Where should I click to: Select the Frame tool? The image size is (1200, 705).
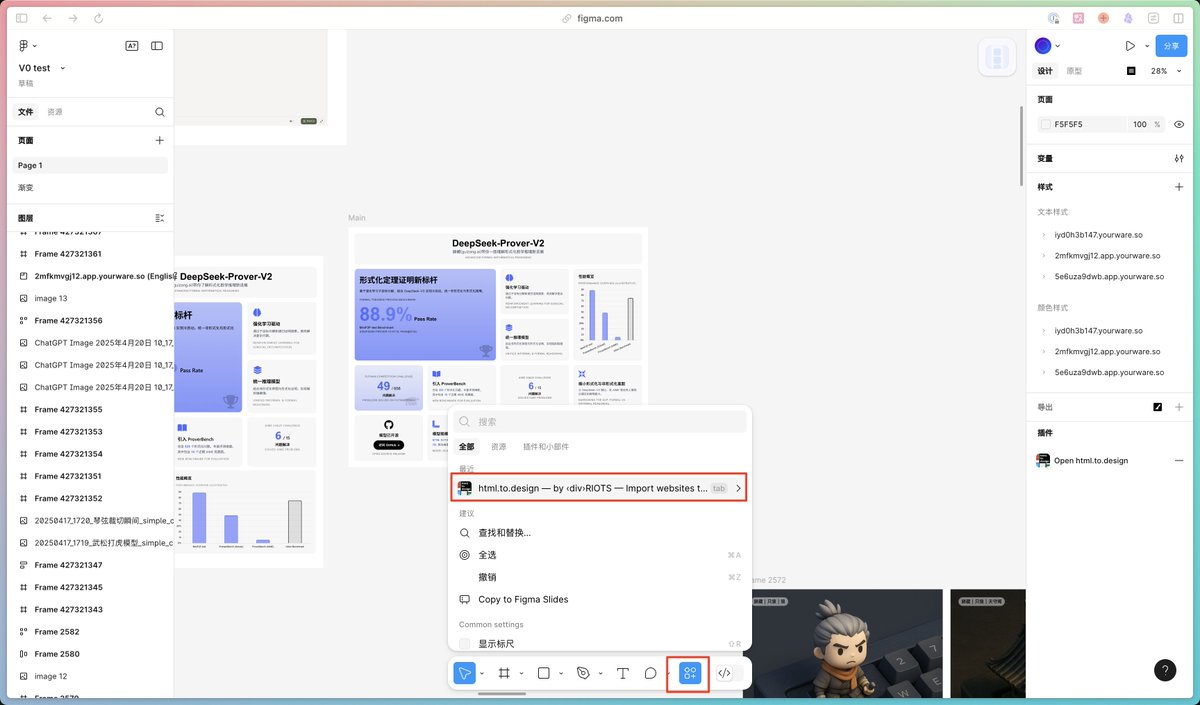(x=504, y=673)
